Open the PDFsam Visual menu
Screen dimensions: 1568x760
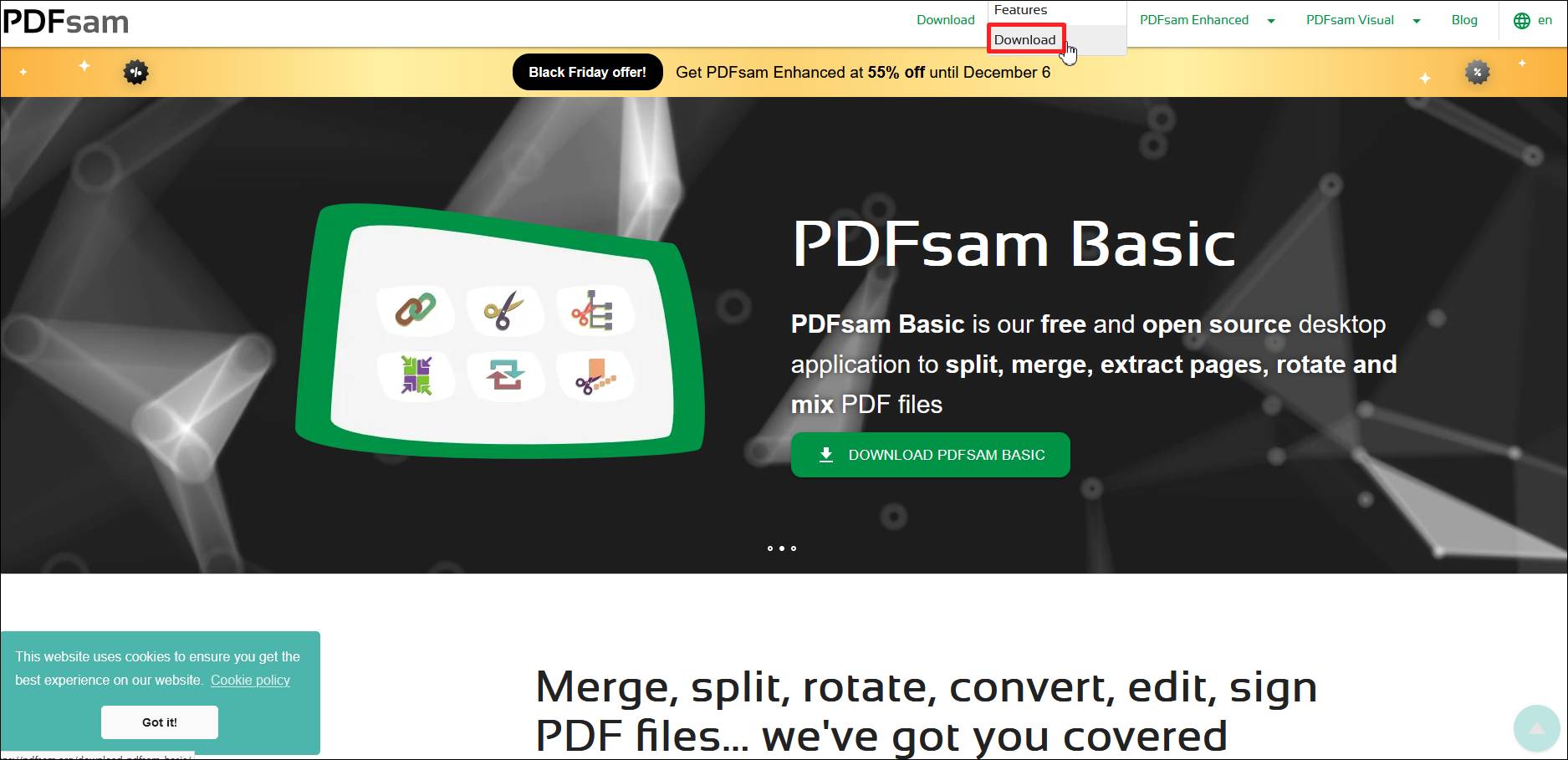tap(1350, 20)
